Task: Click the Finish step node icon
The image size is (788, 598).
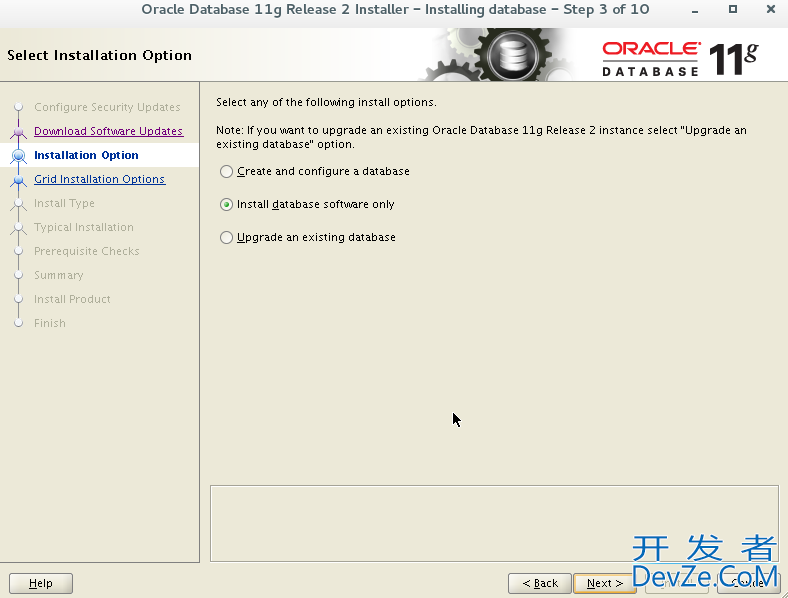Action: [x=19, y=323]
